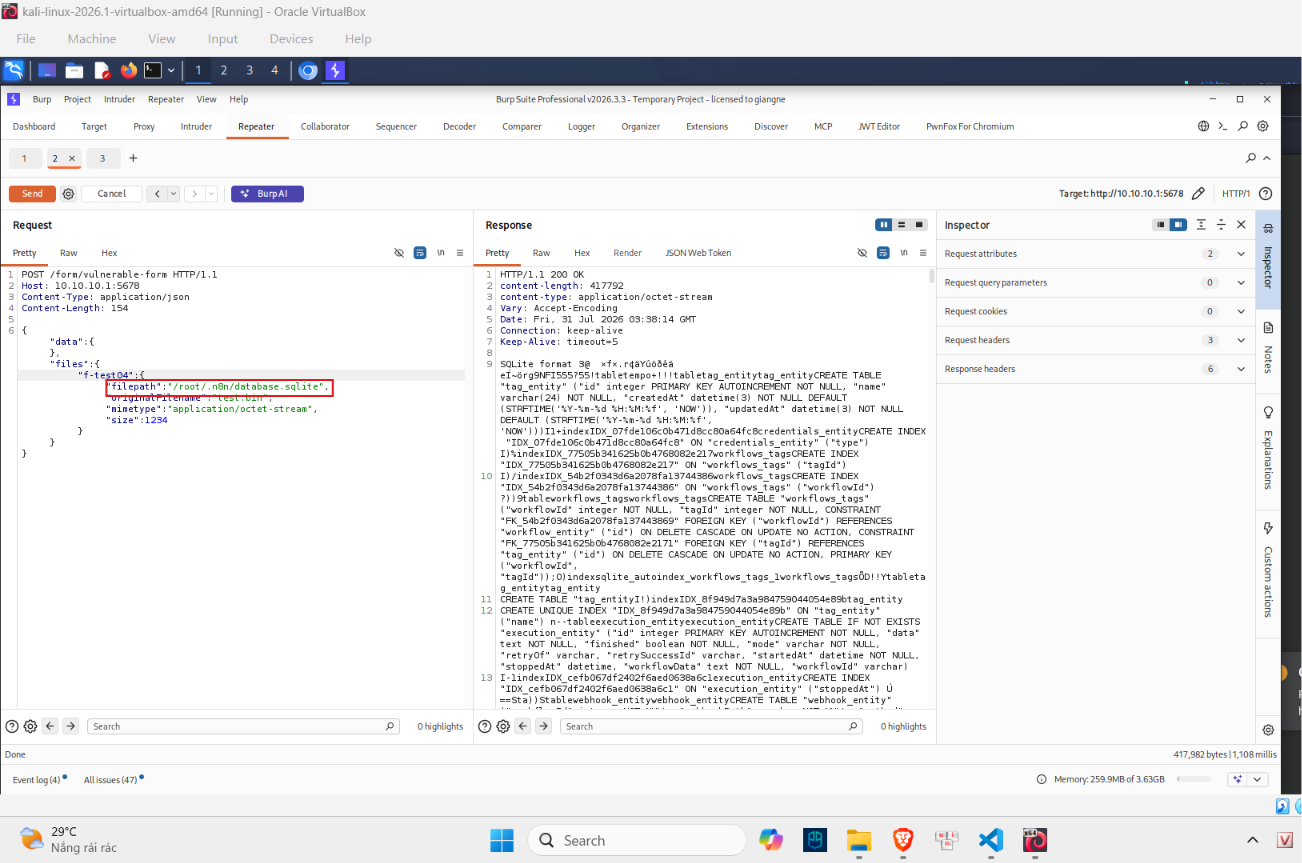Switch to the Intruder tab

click(x=196, y=126)
